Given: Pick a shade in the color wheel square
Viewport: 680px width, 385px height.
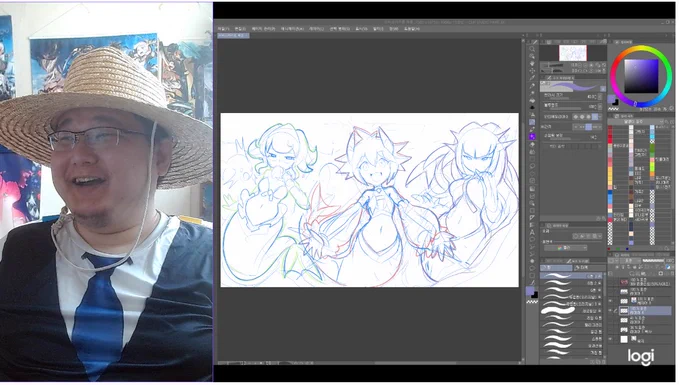Looking at the screenshot, I should coord(641,76).
